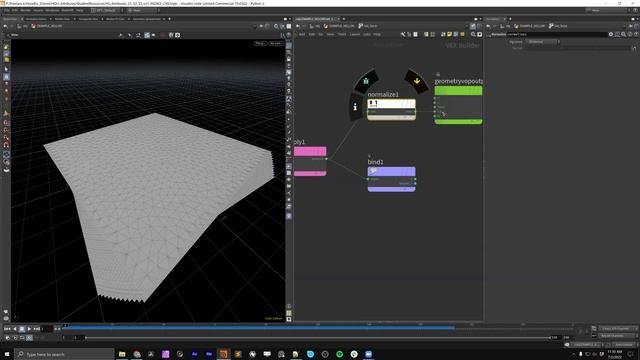Click the current frame number field
This screenshot has width=640, height=360.
pos(47,329)
